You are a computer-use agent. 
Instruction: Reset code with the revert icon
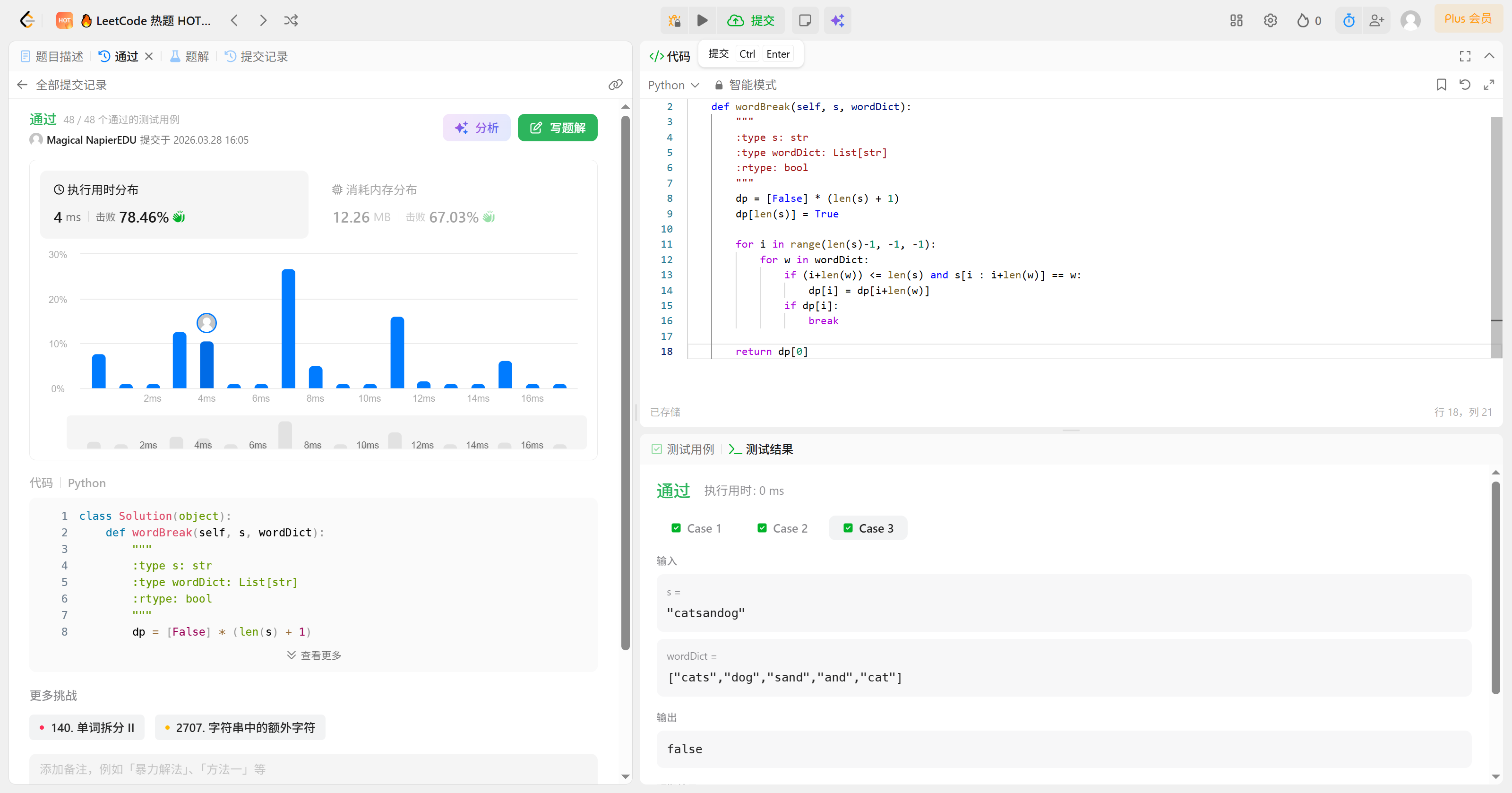[x=1464, y=85]
